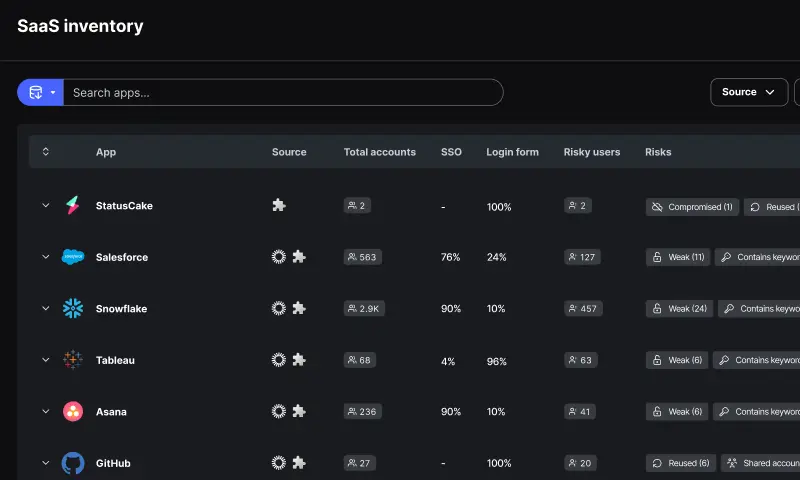This screenshot has height=480, width=800.
Task: Expand the Snowflake row
Action: [45, 309]
